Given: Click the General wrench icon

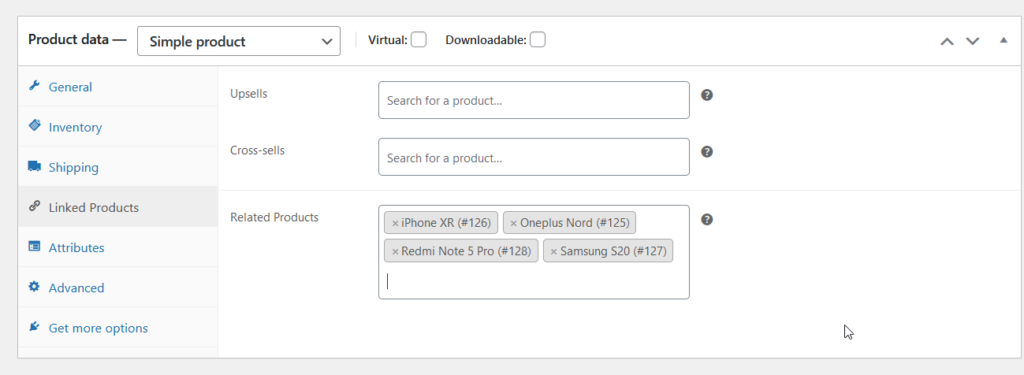Looking at the screenshot, I should pyautogui.click(x=35, y=86).
